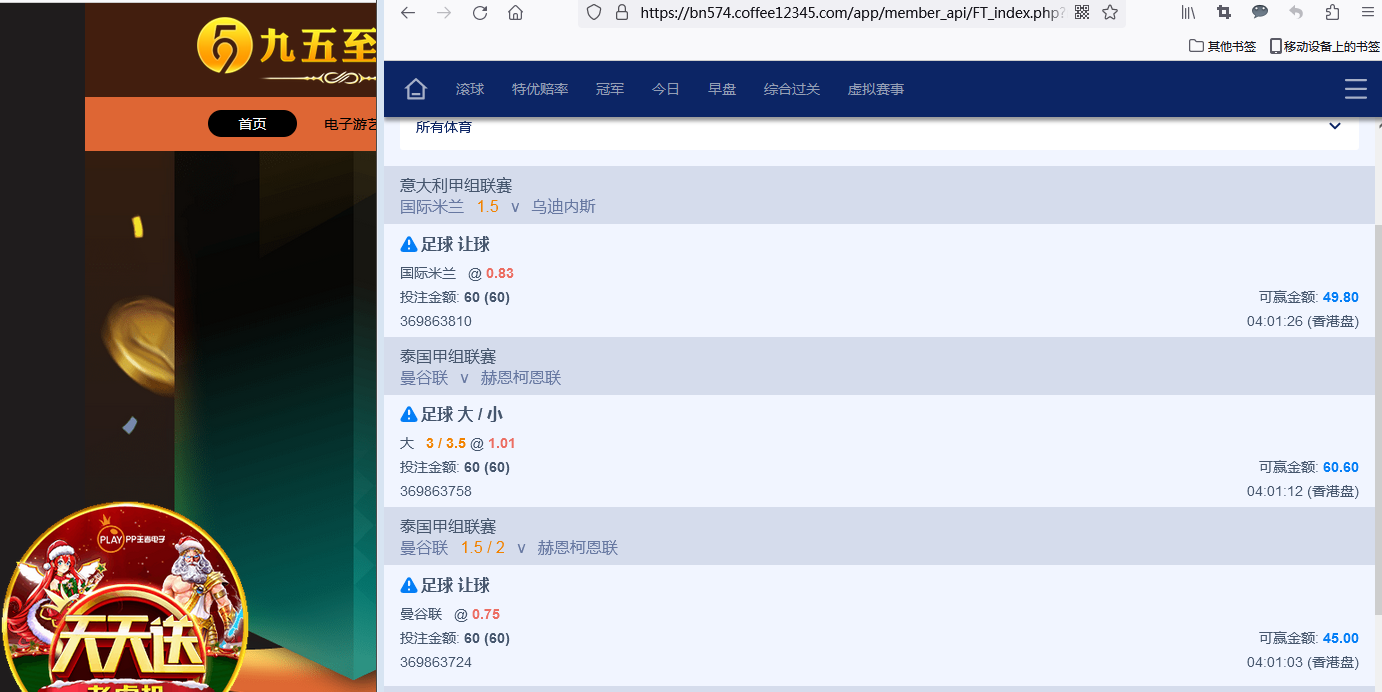The width and height of the screenshot is (1382, 692).
Task: Click the 04:01:12 (香港盘) timestamp
Action: [1303, 491]
